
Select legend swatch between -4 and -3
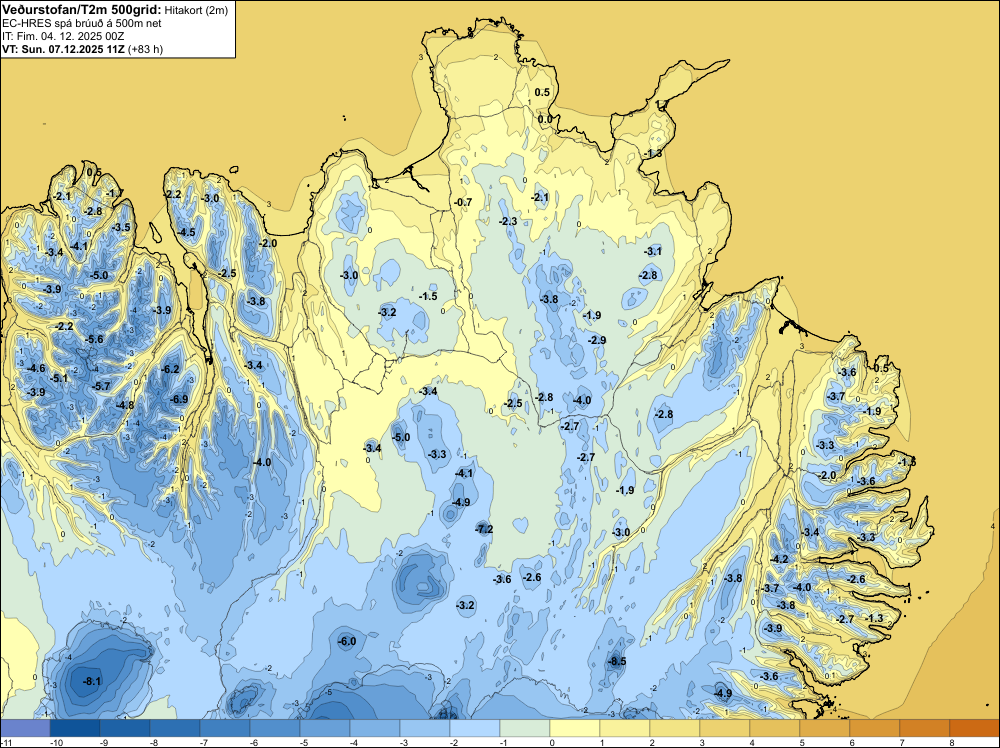(x=374, y=728)
